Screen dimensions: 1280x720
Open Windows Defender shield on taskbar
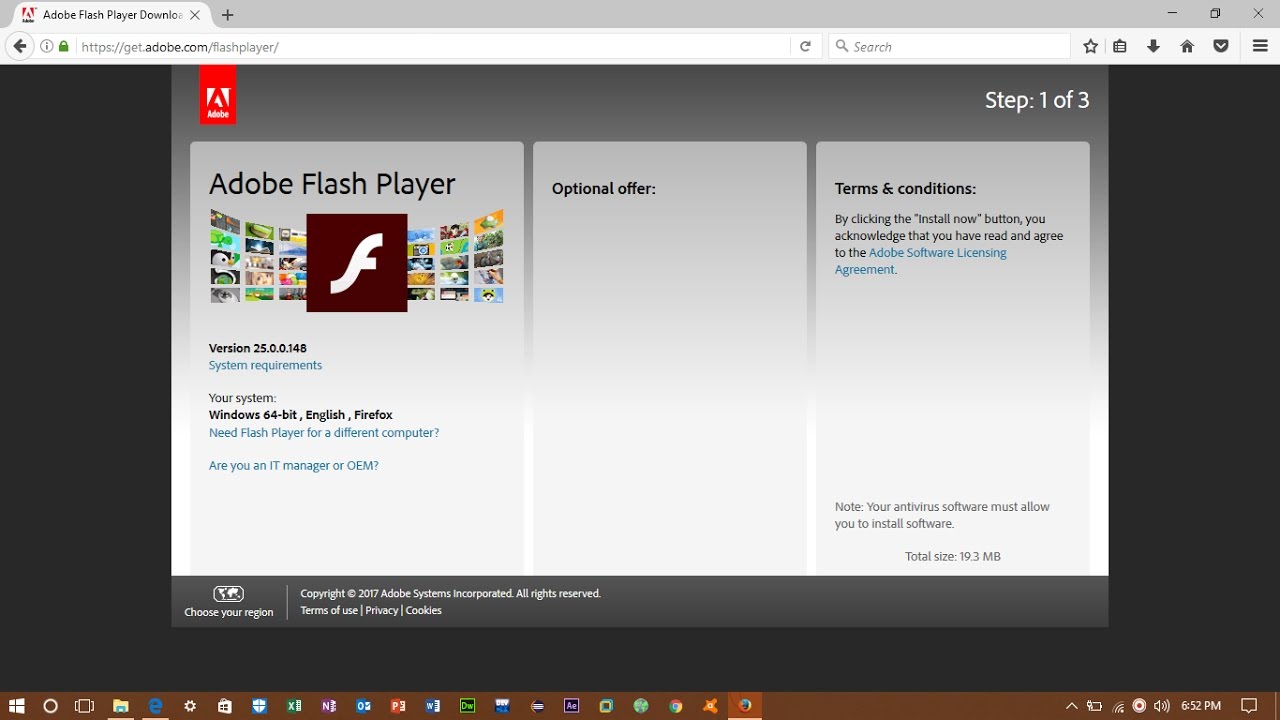[x=259, y=705]
